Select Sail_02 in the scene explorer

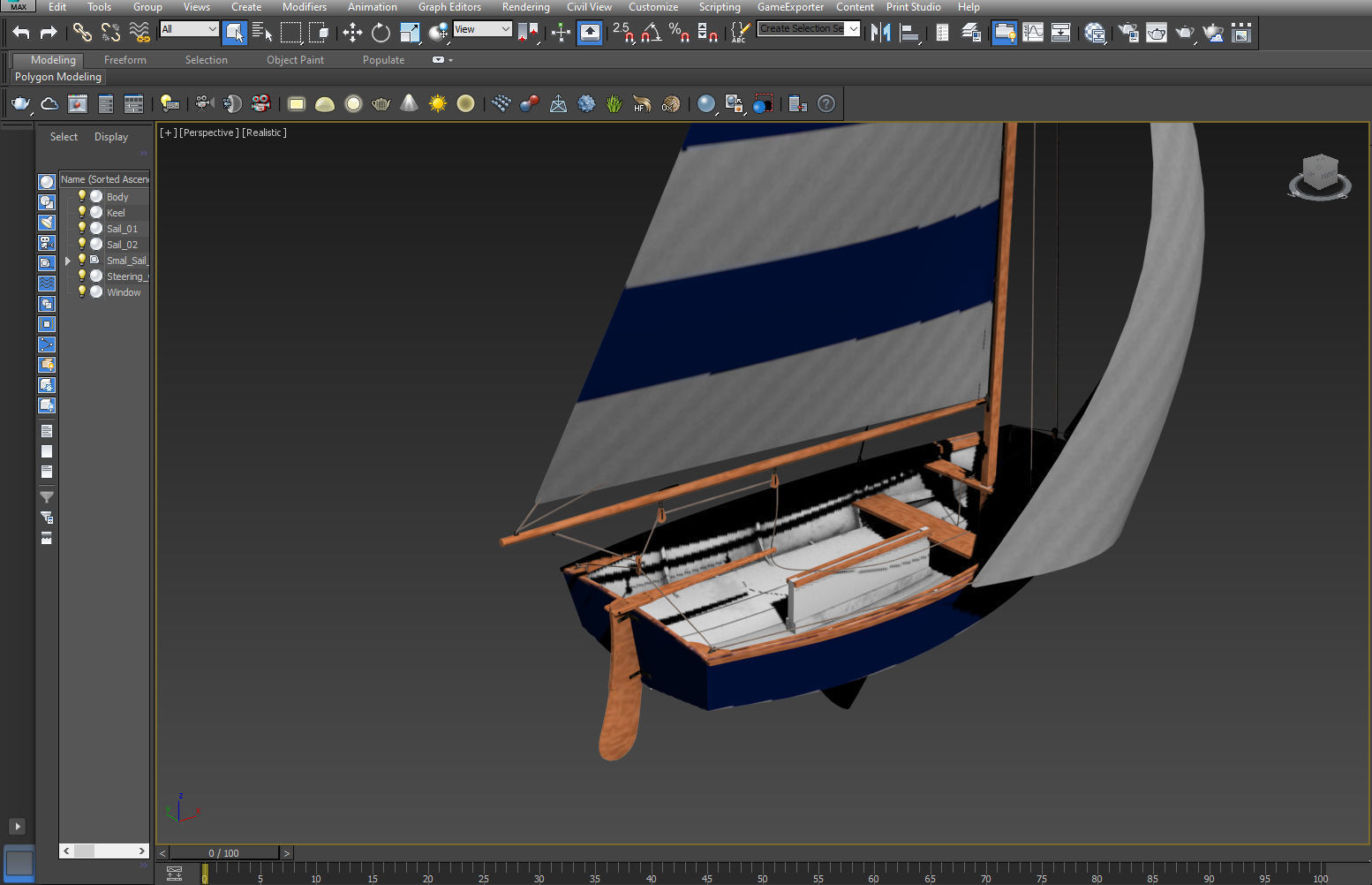(x=122, y=245)
